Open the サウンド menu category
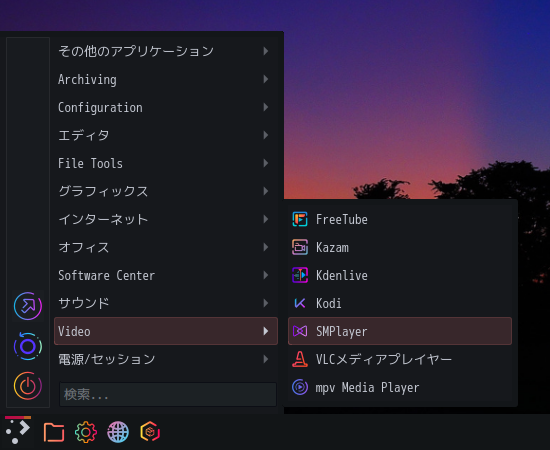550x450 pixels. (x=166, y=303)
